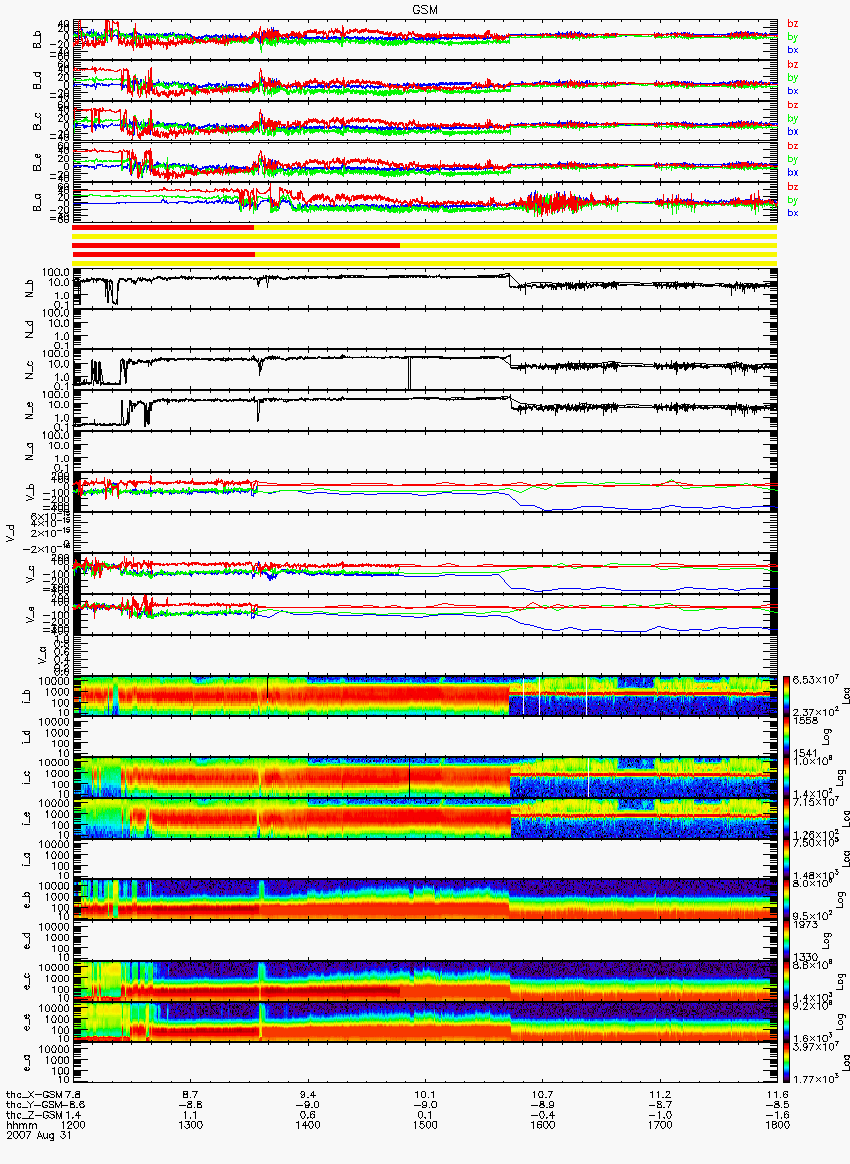
Task: Click the thc_Y-GSM axis row label
Action: (x=34, y=1105)
